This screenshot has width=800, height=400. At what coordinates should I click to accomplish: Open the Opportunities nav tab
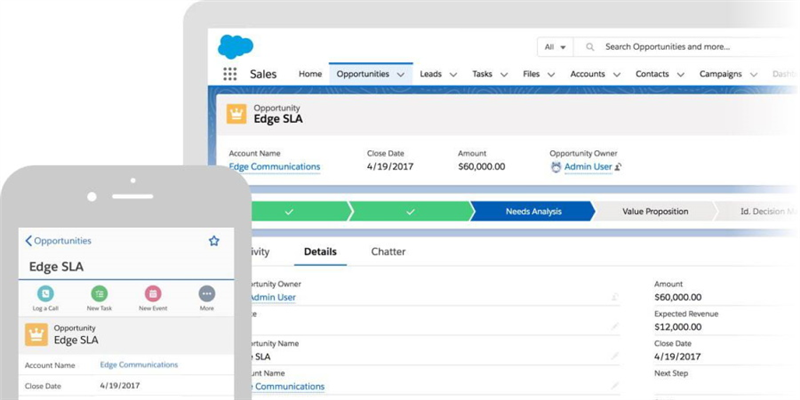click(x=363, y=74)
